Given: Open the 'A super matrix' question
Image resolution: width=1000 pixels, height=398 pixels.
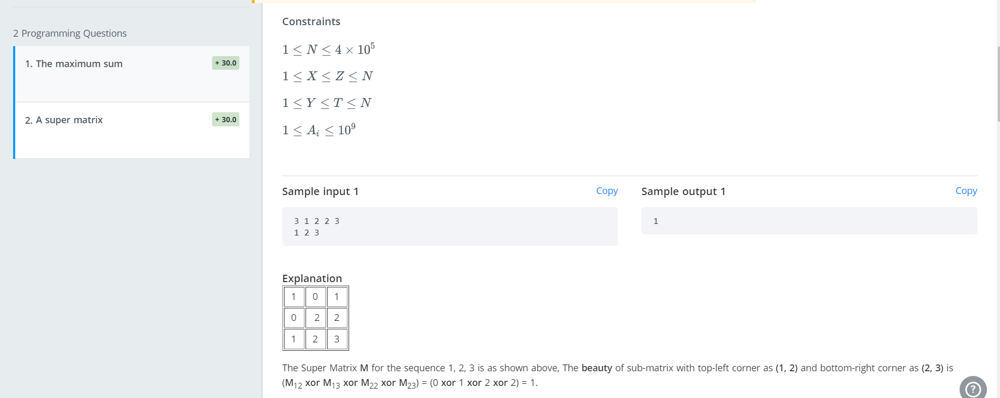Looking at the screenshot, I should (131, 130).
